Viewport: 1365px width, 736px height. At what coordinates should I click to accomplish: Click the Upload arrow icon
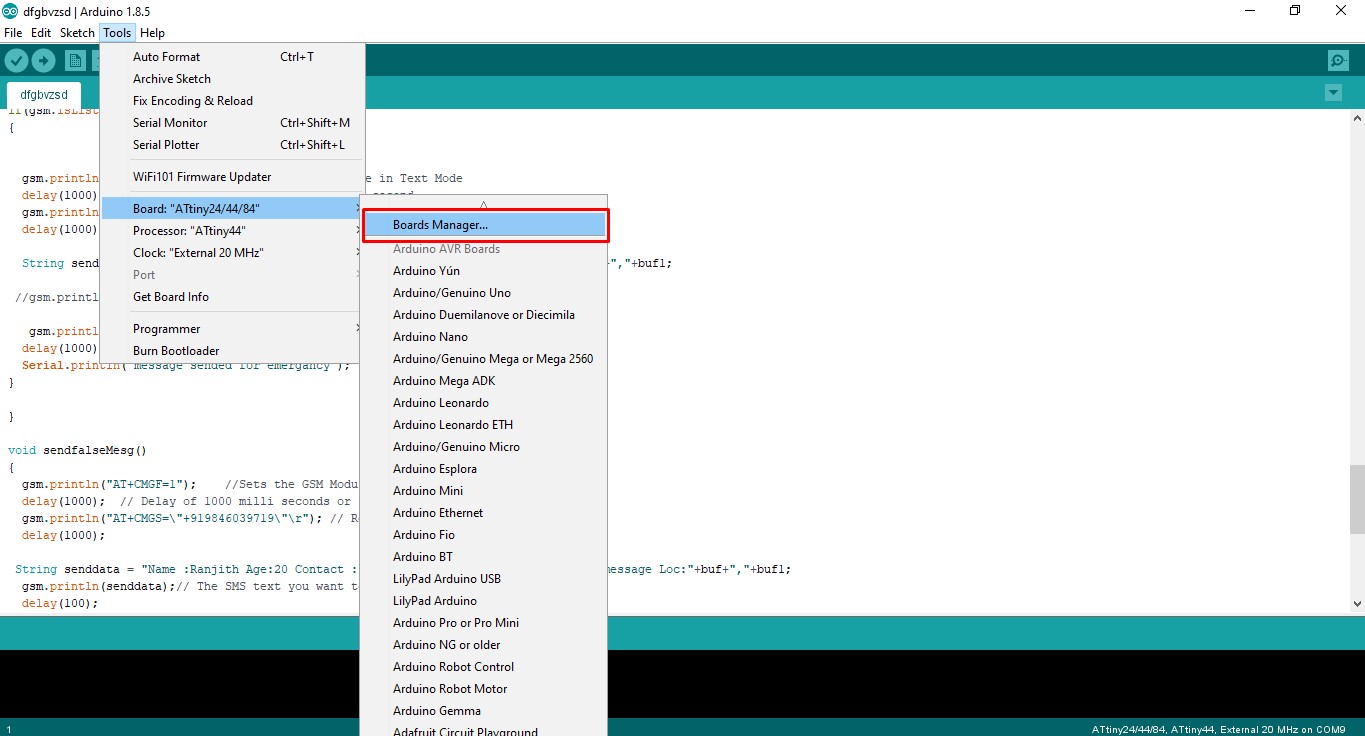(44, 61)
